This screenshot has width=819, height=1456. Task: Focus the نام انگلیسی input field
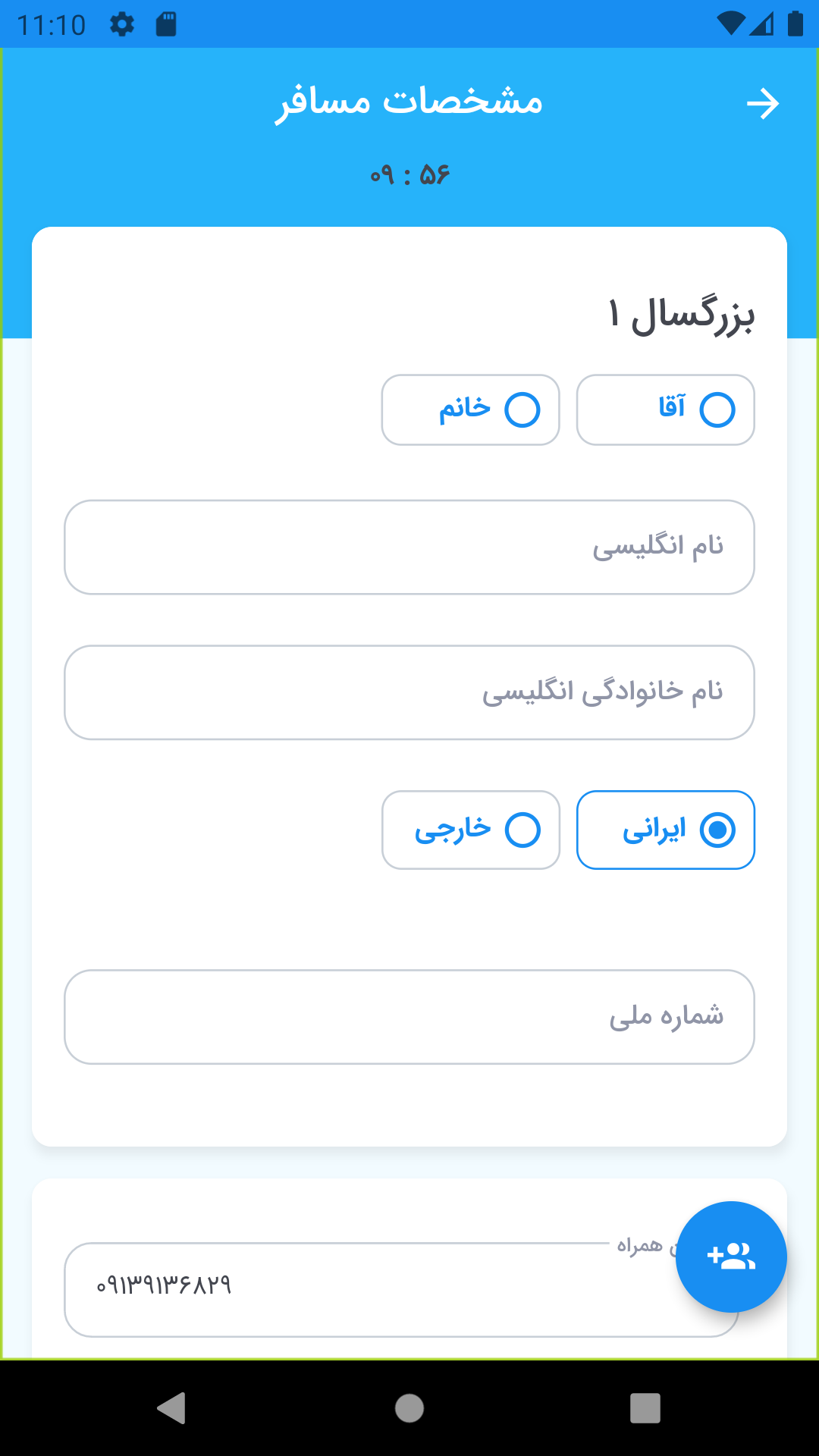coord(409,547)
